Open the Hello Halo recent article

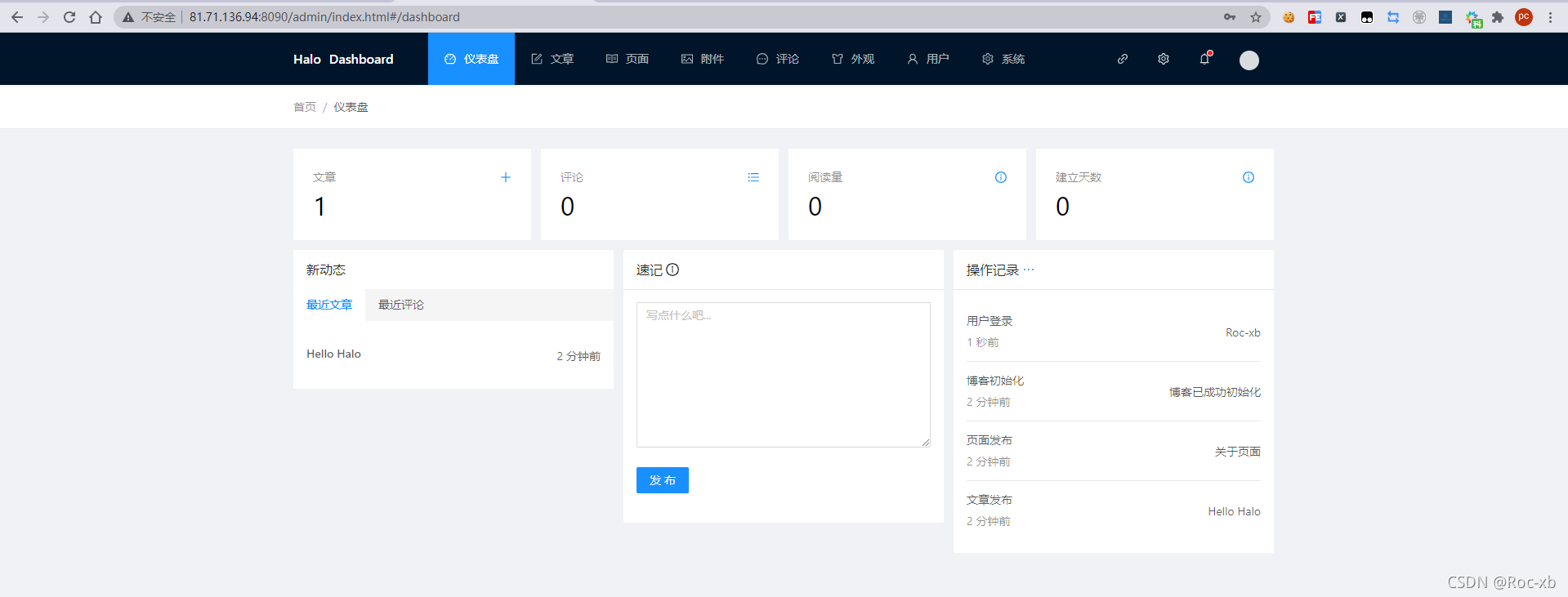click(333, 354)
